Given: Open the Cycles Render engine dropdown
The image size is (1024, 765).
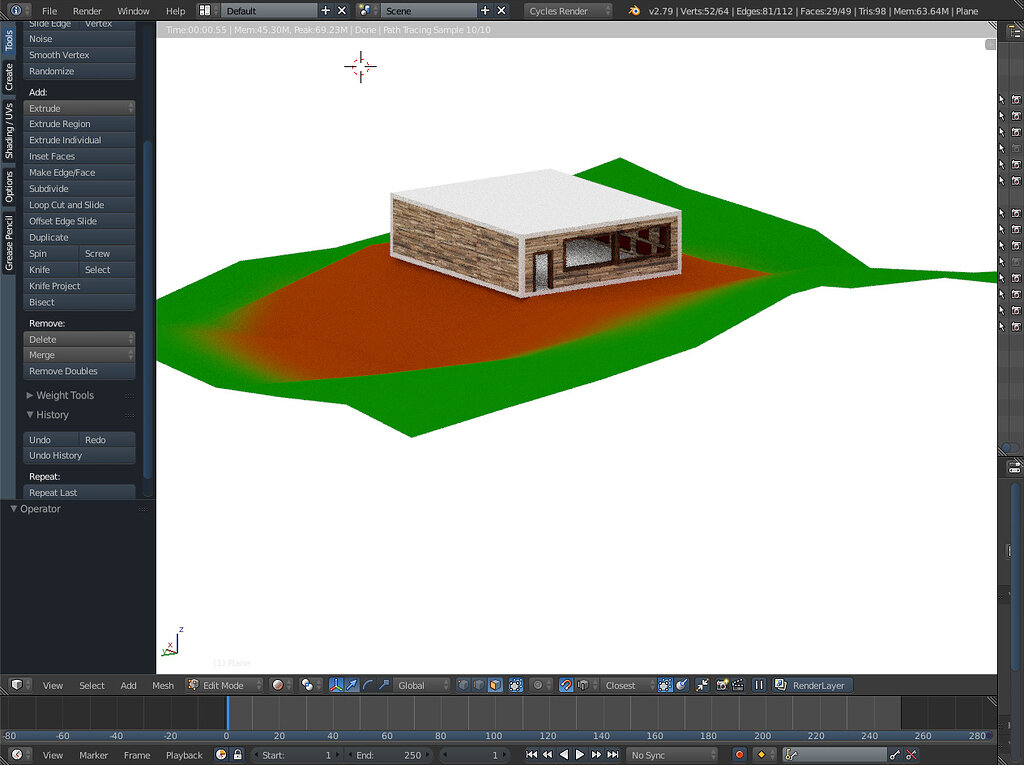Looking at the screenshot, I should coord(565,11).
